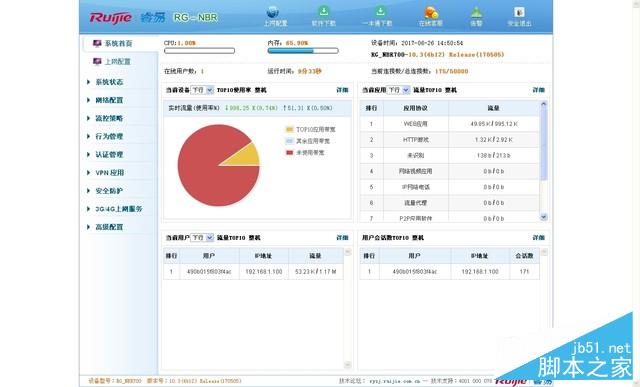The width and height of the screenshot is (640, 387).
Task: Click the yellow TOP10应用带宽 legend swatch
Action: [289, 129]
